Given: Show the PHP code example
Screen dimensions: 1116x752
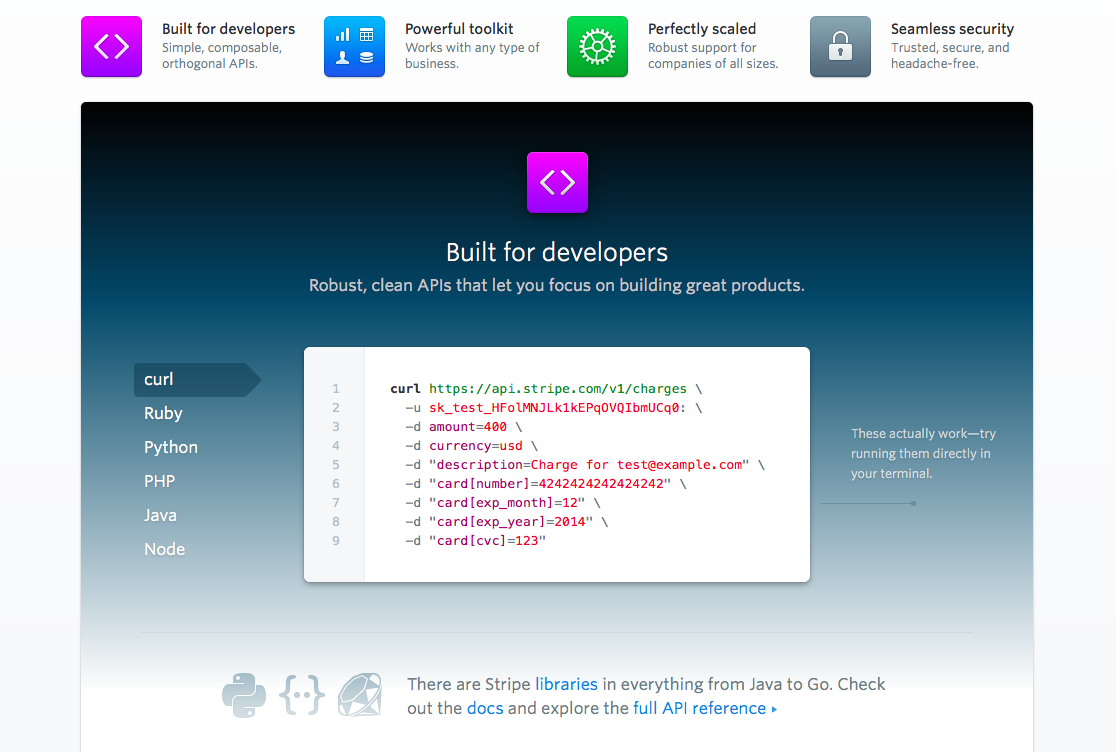Looking at the screenshot, I should [x=159, y=482].
